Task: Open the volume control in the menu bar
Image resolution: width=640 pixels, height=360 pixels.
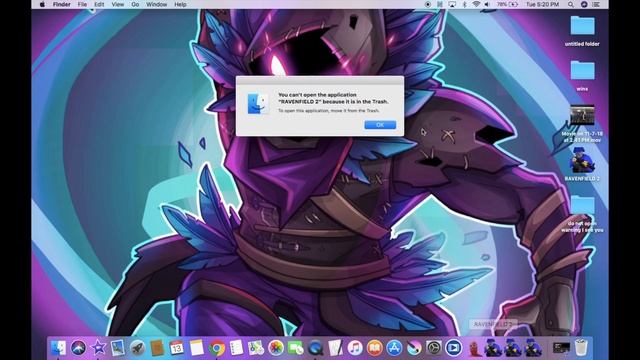Action: point(487,4)
